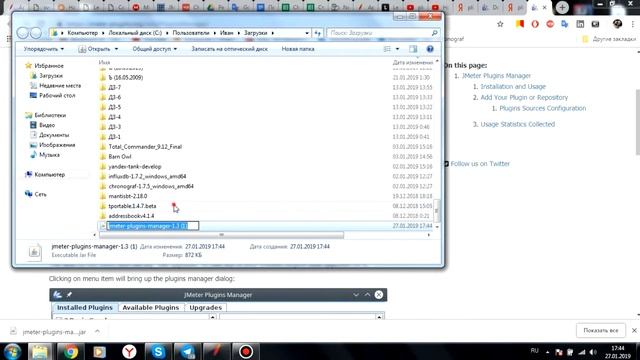Click the network icon in system tray

pos(582,352)
